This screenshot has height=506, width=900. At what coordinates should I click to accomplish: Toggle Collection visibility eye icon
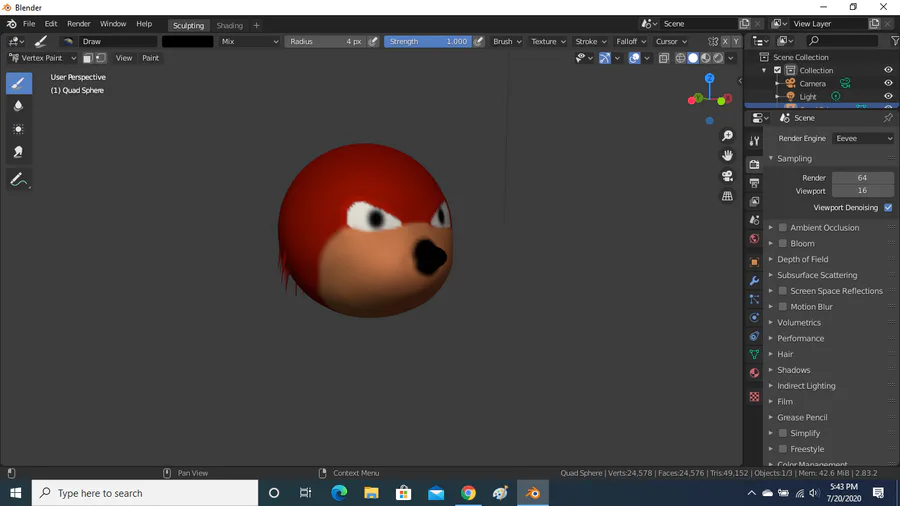[x=888, y=70]
